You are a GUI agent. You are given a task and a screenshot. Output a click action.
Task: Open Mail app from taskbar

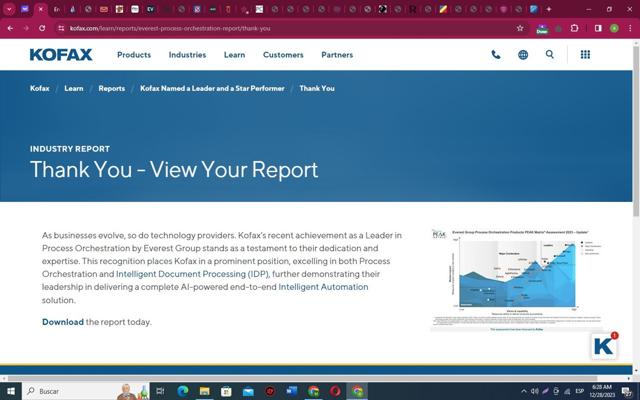coord(248,391)
